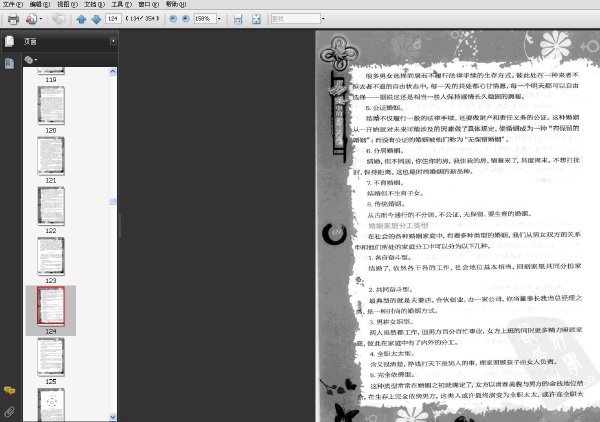Click the find text search field
This screenshot has height=422, width=600.
(295, 18)
